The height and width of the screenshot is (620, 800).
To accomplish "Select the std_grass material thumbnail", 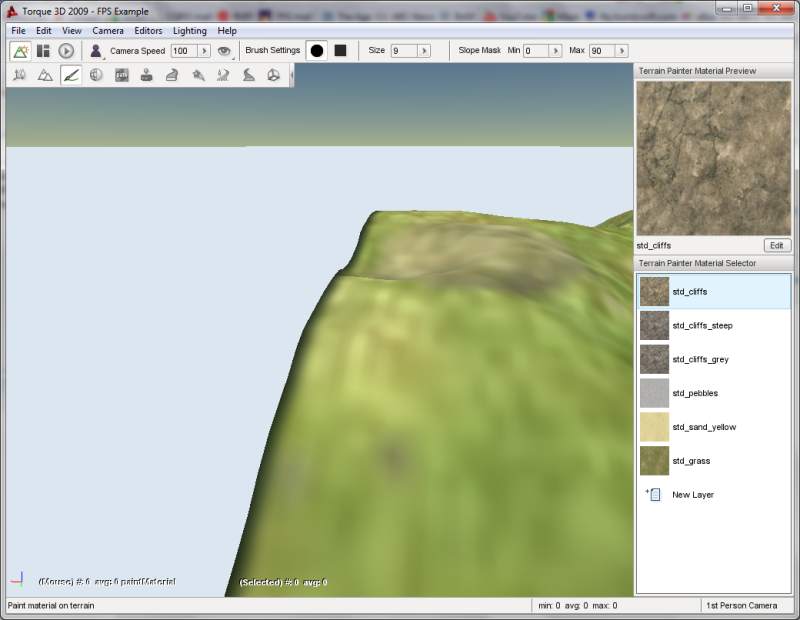I will pos(654,461).
